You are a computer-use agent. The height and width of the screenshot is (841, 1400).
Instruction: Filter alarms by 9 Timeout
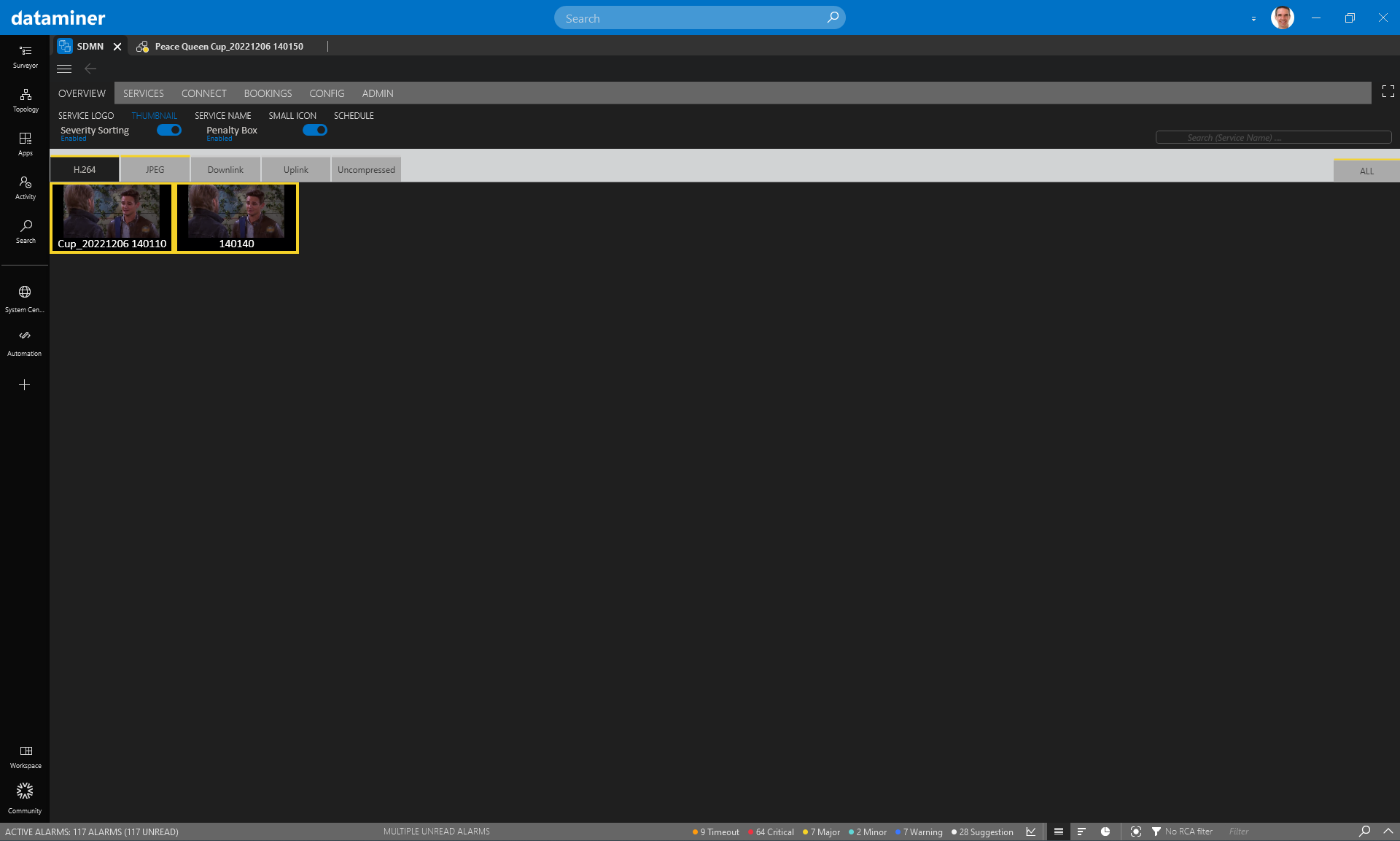[x=715, y=832]
